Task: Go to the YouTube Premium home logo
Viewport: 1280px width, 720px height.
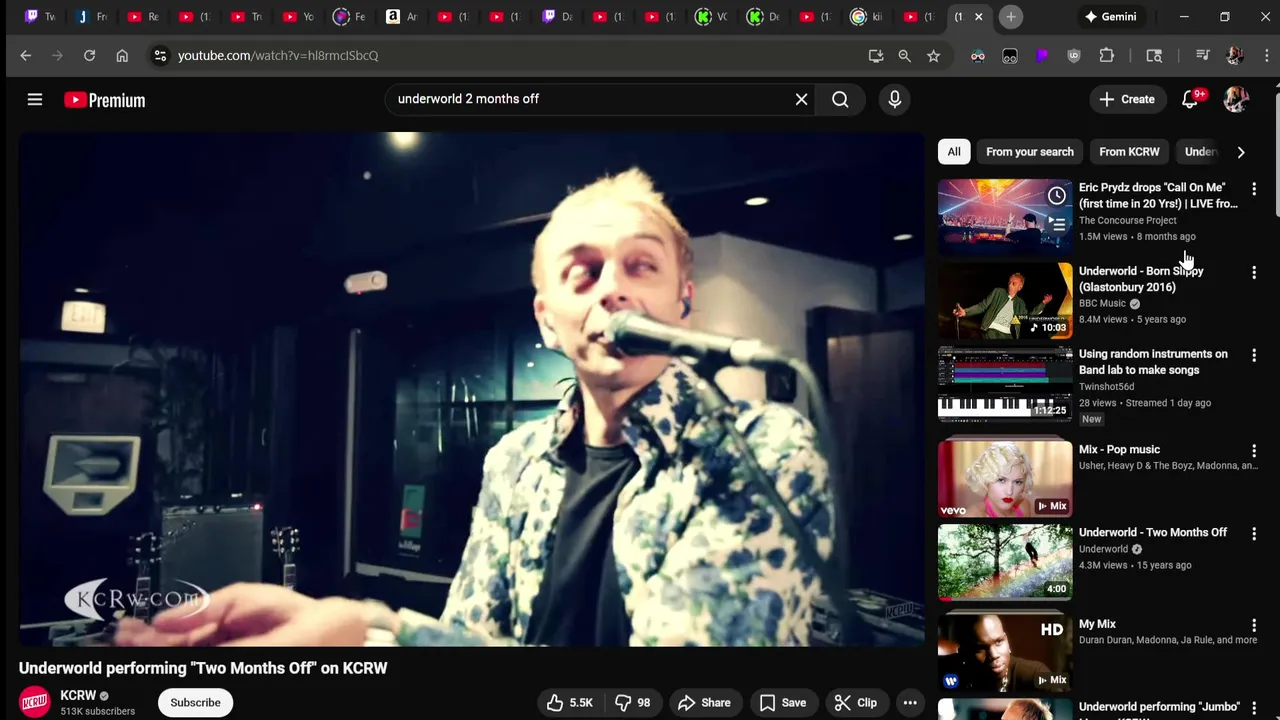Action: (x=105, y=100)
